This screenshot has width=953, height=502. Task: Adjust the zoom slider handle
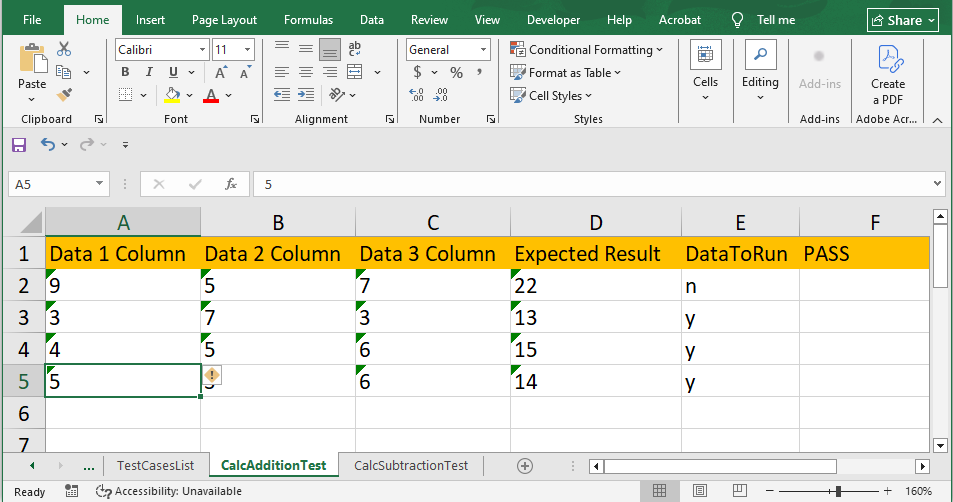pyautogui.click(x=838, y=491)
